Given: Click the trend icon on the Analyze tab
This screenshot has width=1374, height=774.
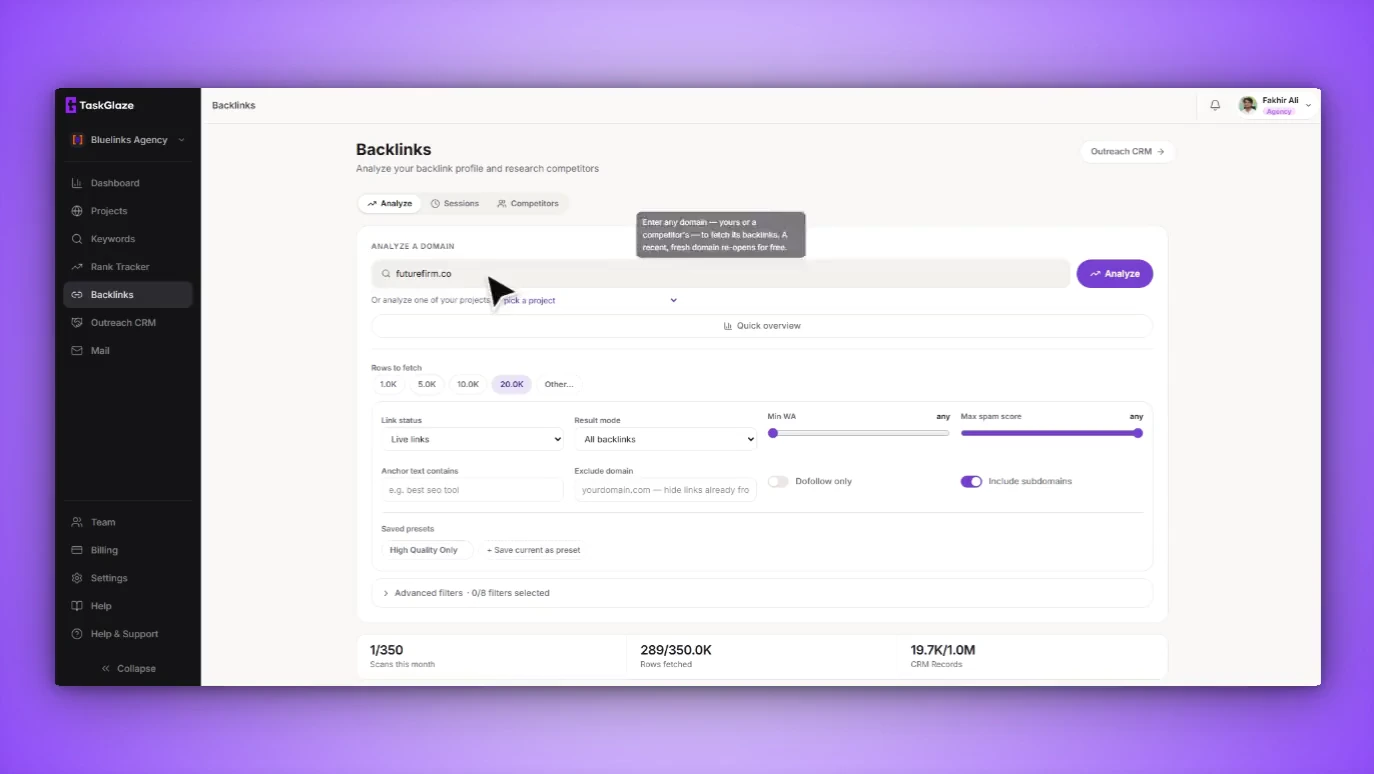Looking at the screenshot, I should click(372, 204).
